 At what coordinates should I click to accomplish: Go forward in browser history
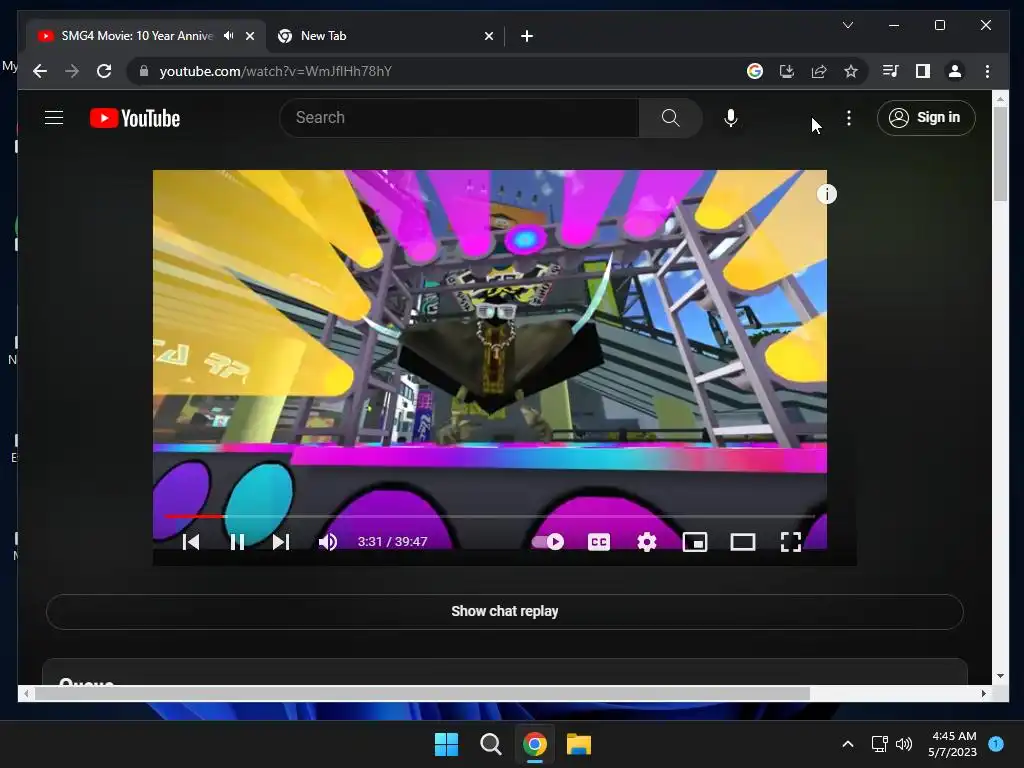point(72,71)
